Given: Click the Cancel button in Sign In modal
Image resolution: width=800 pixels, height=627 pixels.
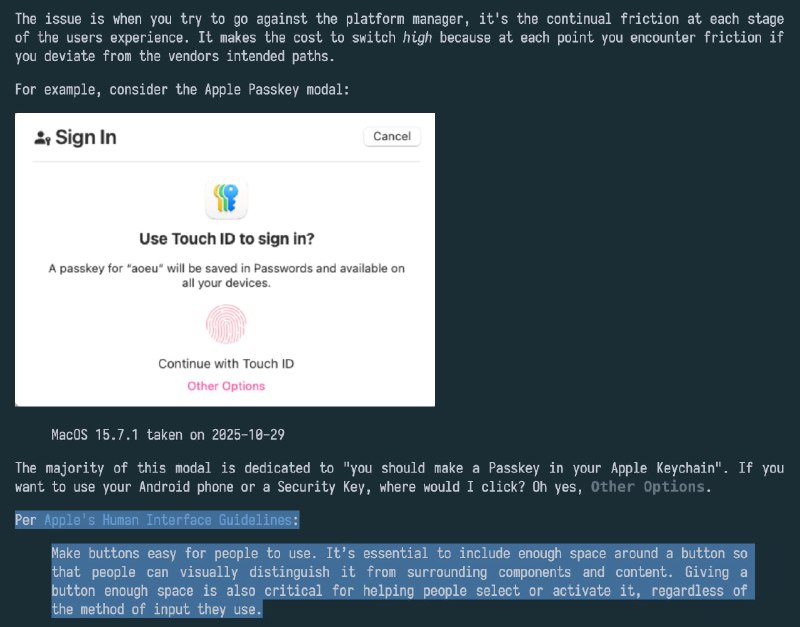Looking at the screenshot, I should 392,136.
